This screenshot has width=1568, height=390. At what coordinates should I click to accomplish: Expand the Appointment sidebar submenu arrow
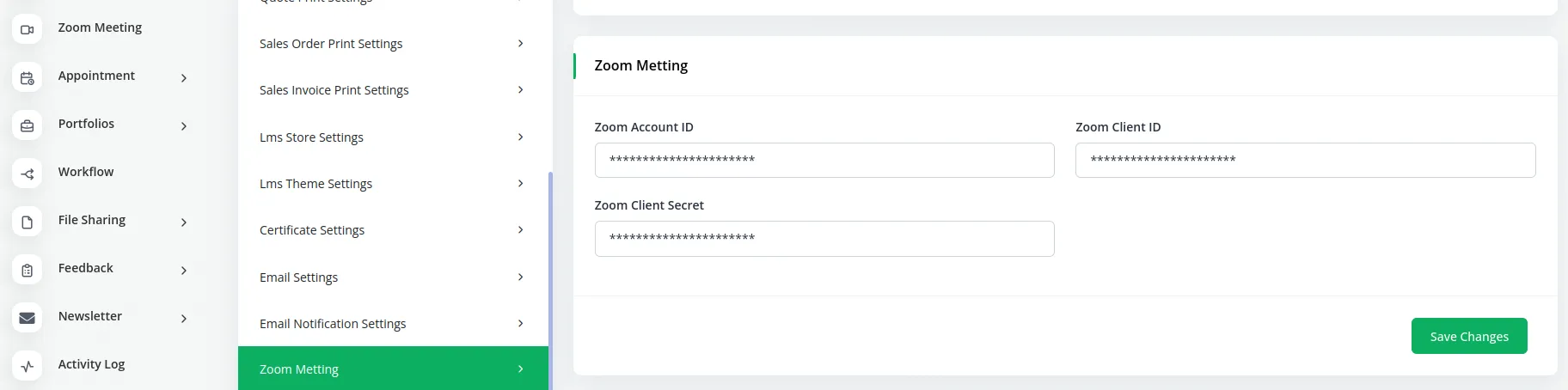(184, 78)
